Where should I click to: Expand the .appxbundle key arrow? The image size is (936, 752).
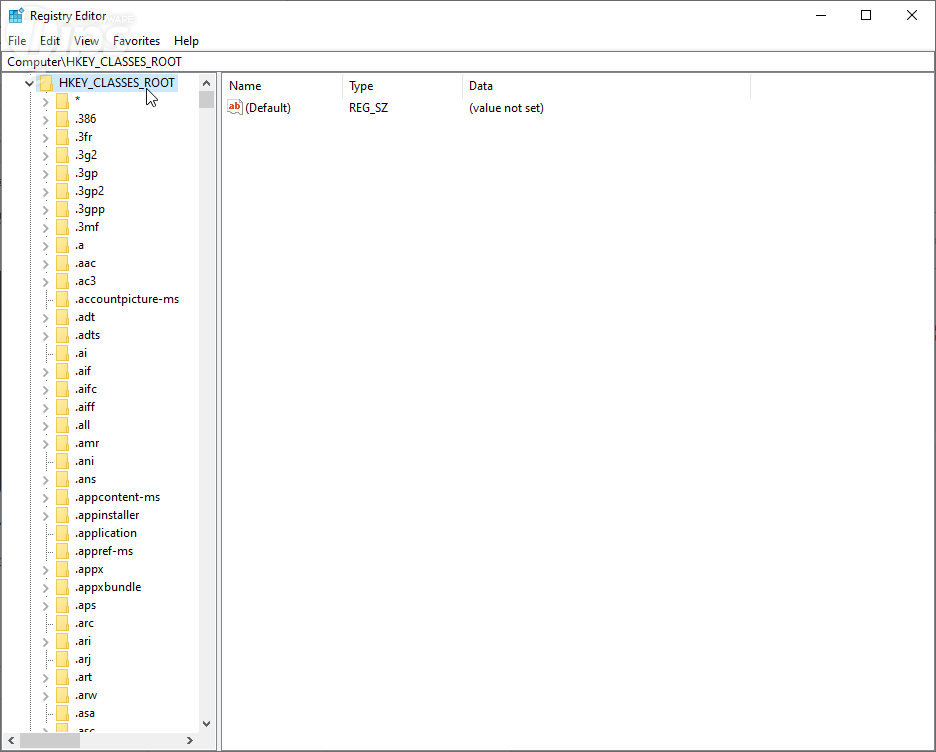(45, 588)
